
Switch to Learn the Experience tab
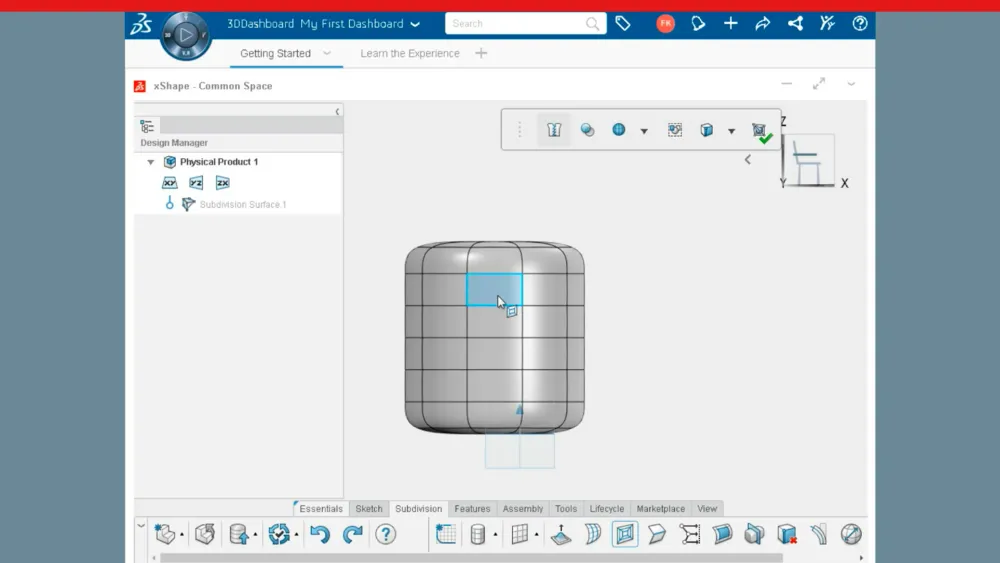[x=410, y=54]
